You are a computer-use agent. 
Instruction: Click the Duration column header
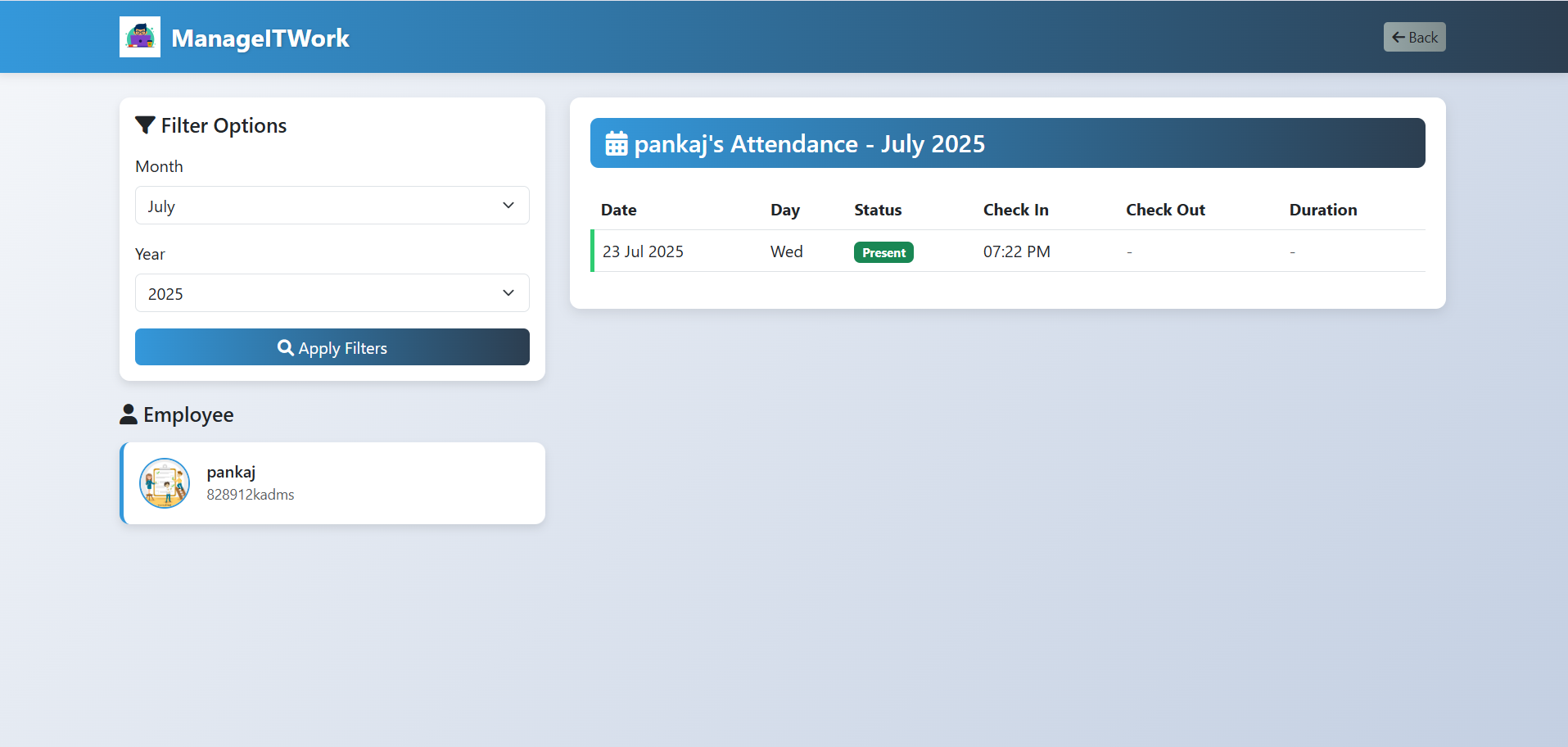point(1322,210)
